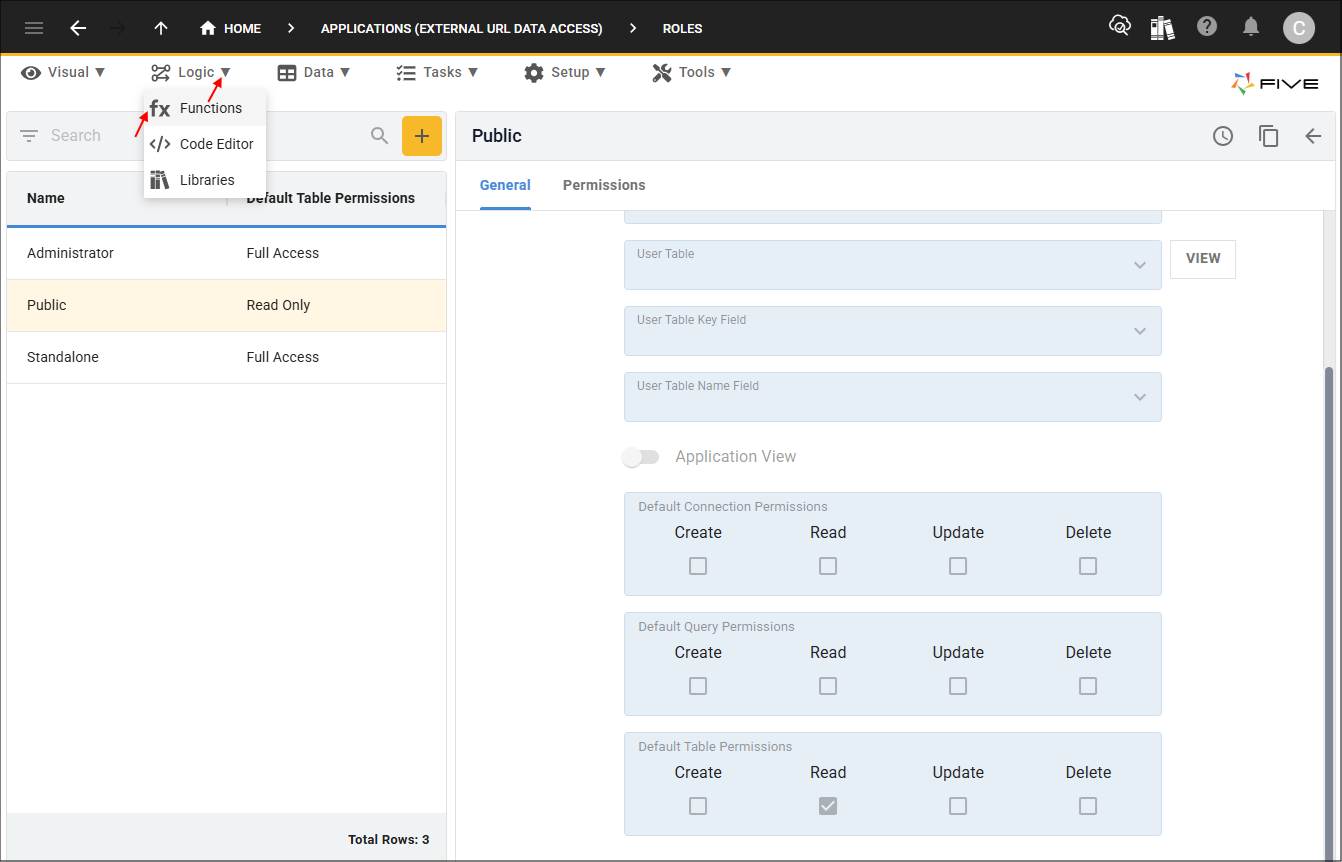Click the yellow plus add button

(x=421, y=136)
